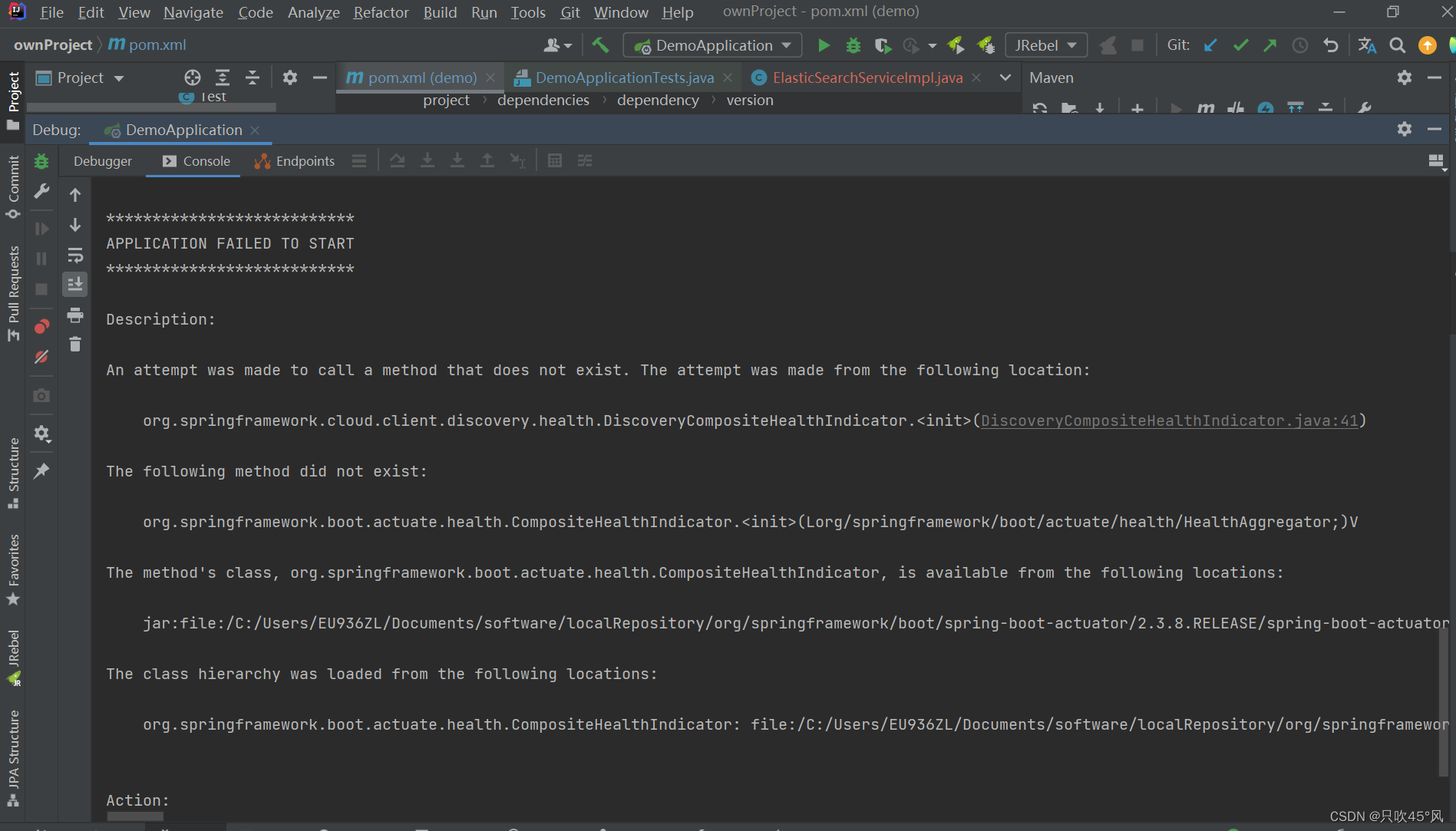
Task: Open the Structure side tab
Action: point(13,473)
